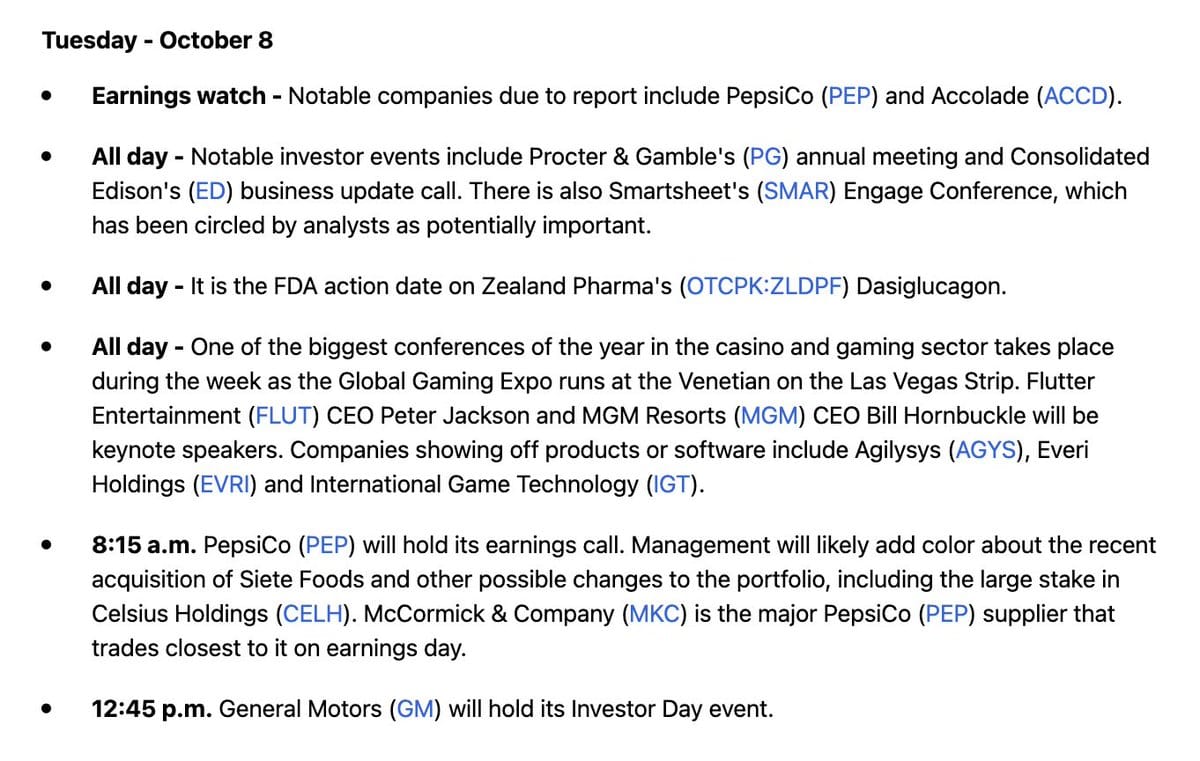Open the IGT ticker link
1200x761 pixels.
670,485
